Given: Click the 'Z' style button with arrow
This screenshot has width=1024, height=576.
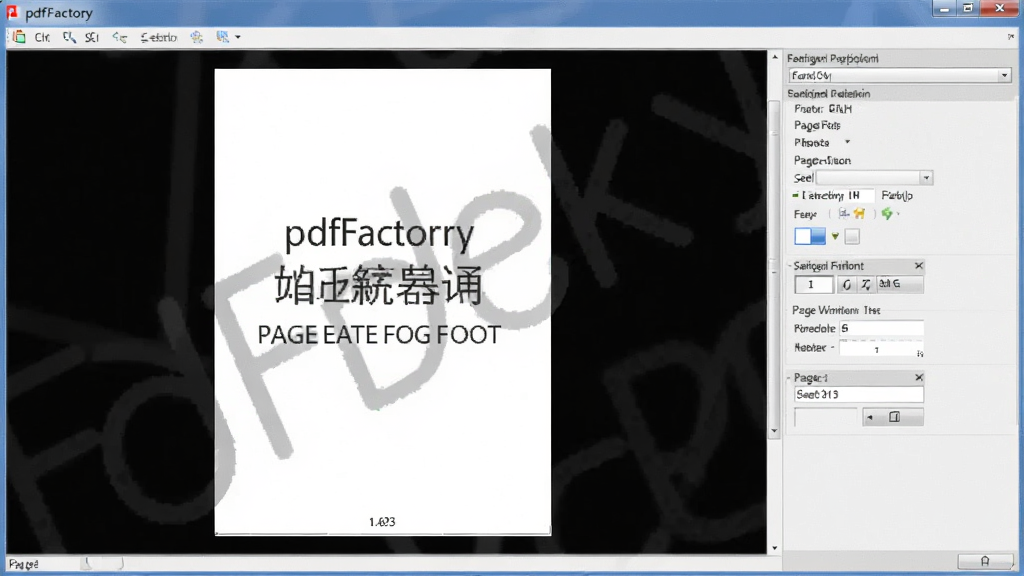Looking at the screenshot, I should [865, 285].
